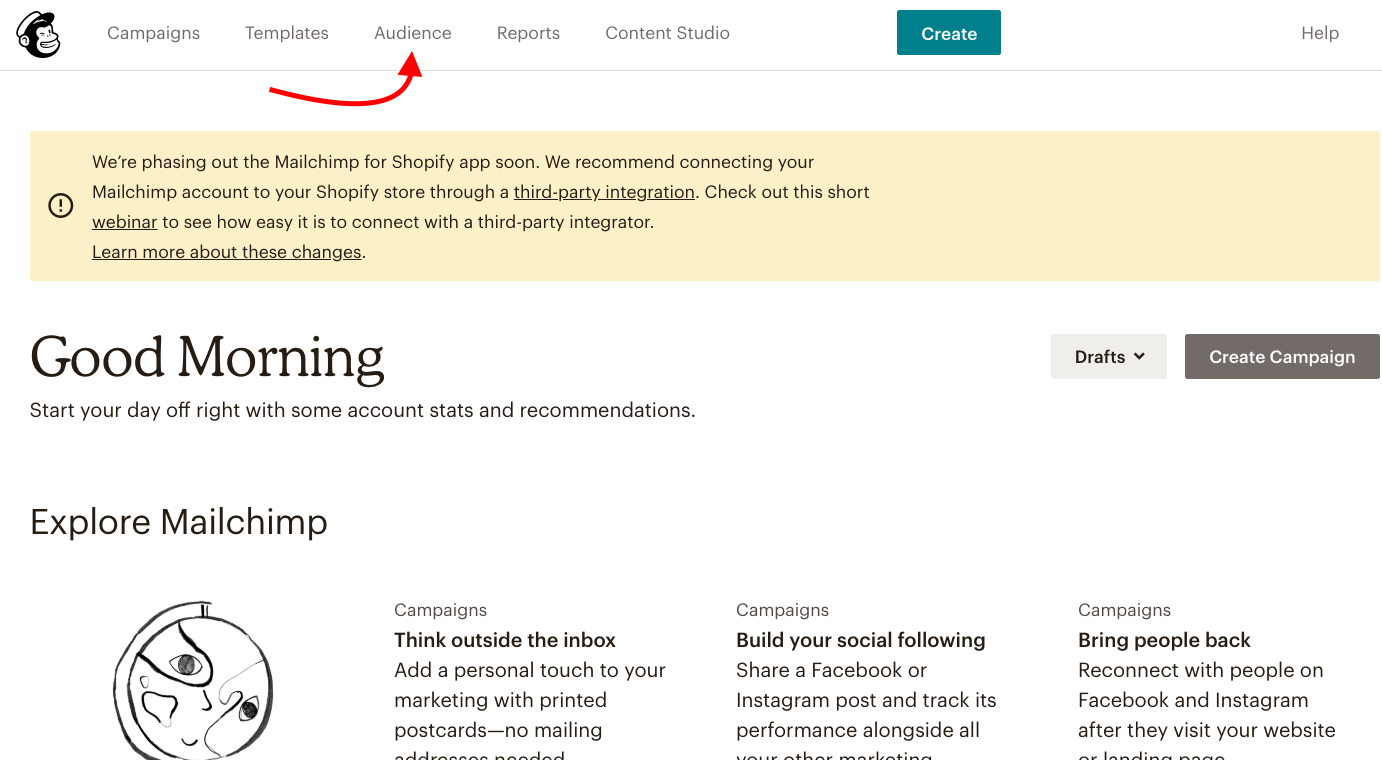Go to the Audience section
The width and height of the screenshot is (1382, 760).
click(x=413, y=33)
